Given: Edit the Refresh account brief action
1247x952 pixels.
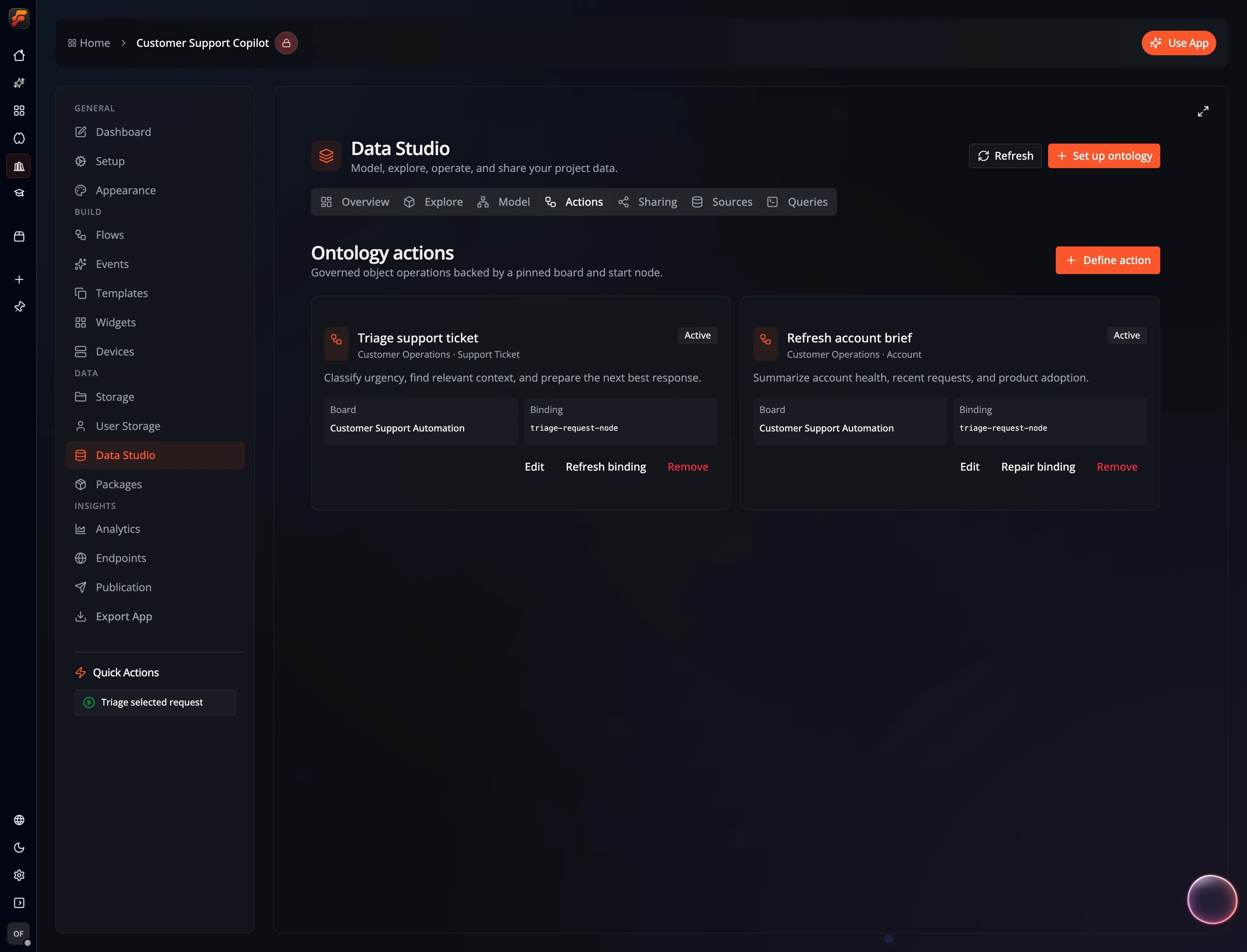Looking at the screenshot, I should pos(969,467).
